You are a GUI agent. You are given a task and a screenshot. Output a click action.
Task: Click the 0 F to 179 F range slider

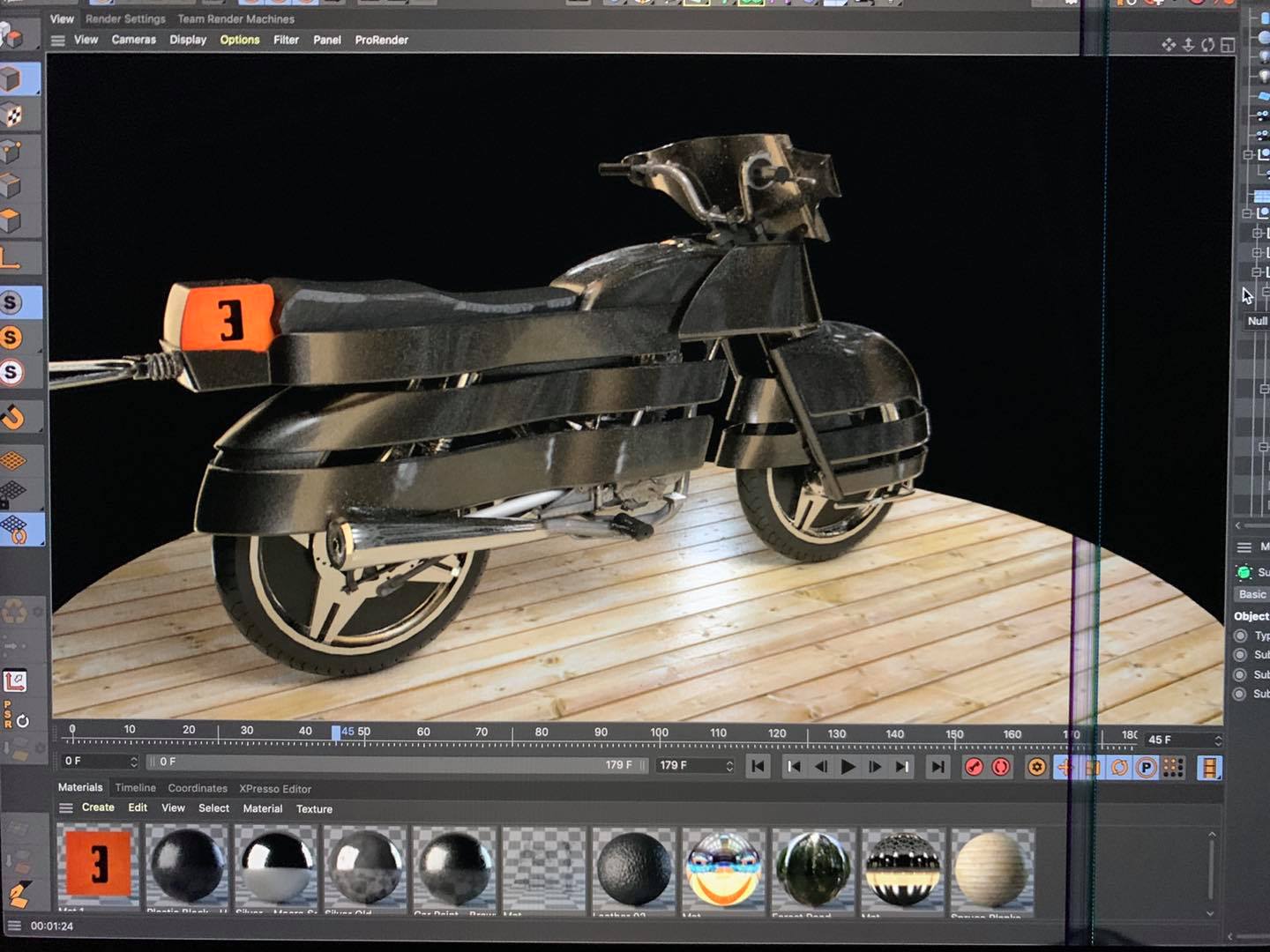(397, 763)
